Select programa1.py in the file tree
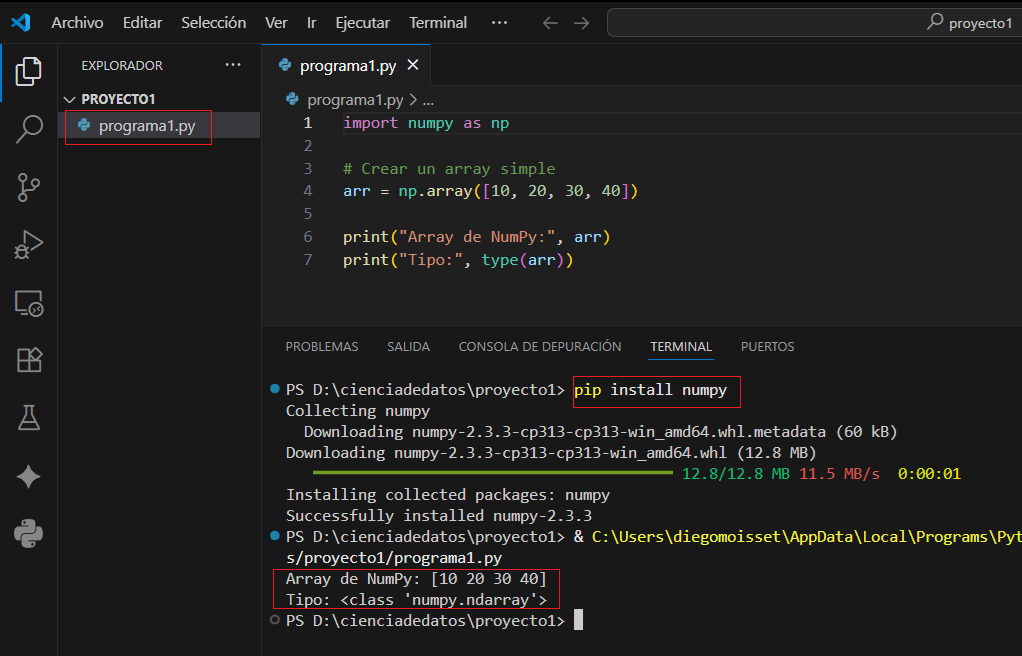 pos(146,126)
